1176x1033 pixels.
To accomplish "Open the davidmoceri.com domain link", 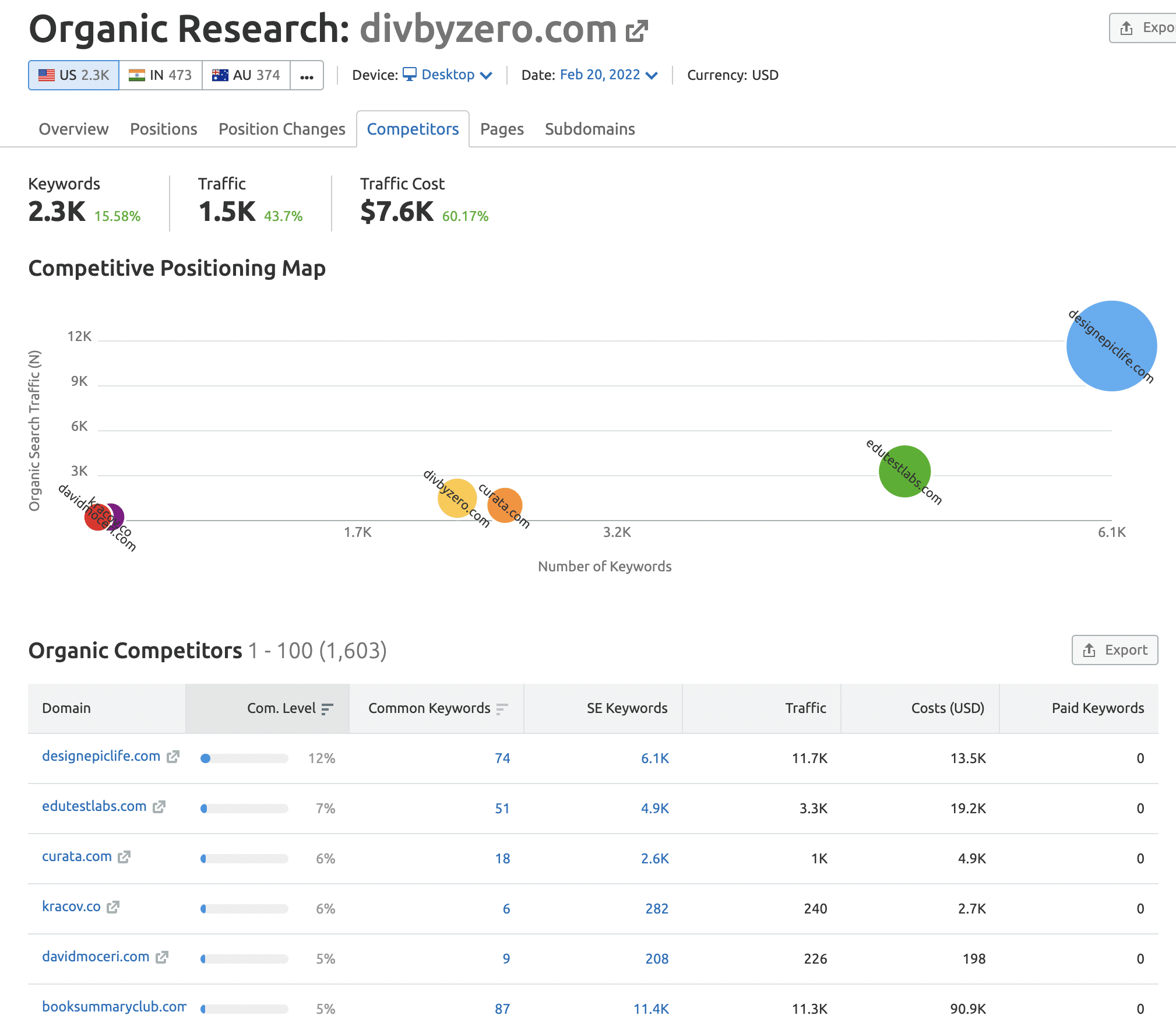I will tap(96, 957).
